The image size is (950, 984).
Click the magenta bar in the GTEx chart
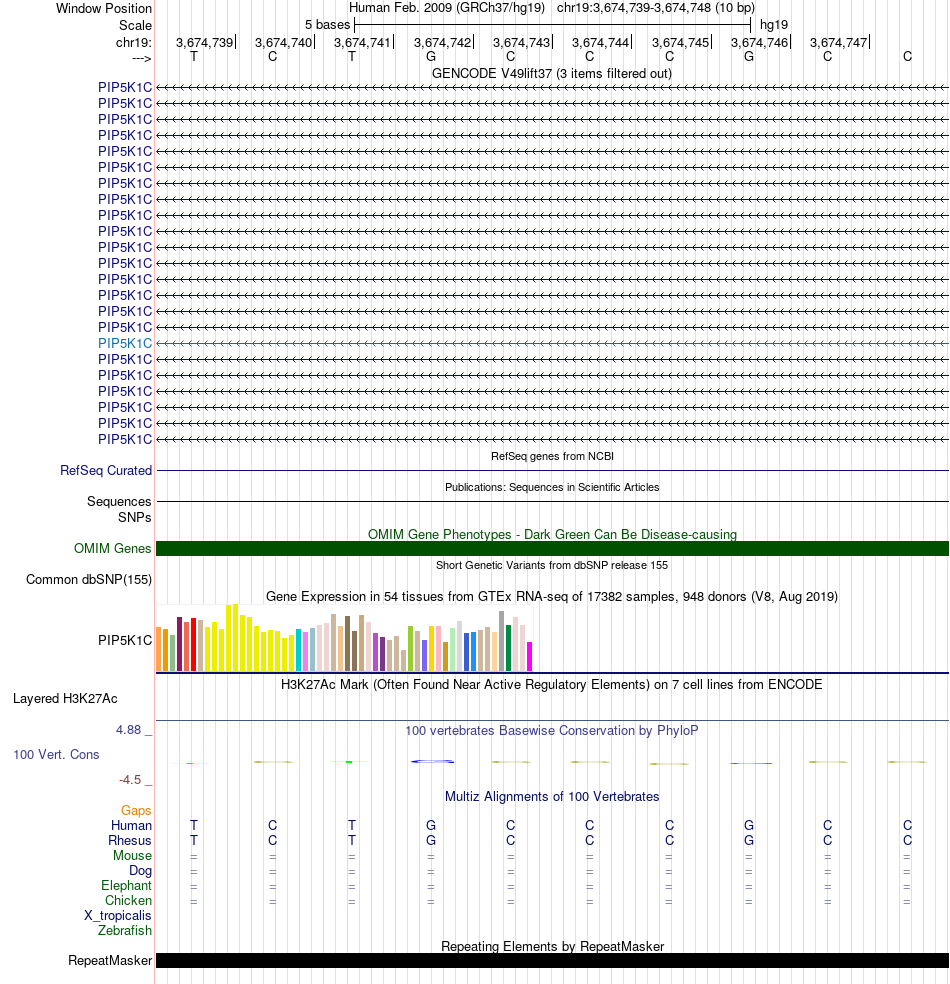click(x=530, y=656)
